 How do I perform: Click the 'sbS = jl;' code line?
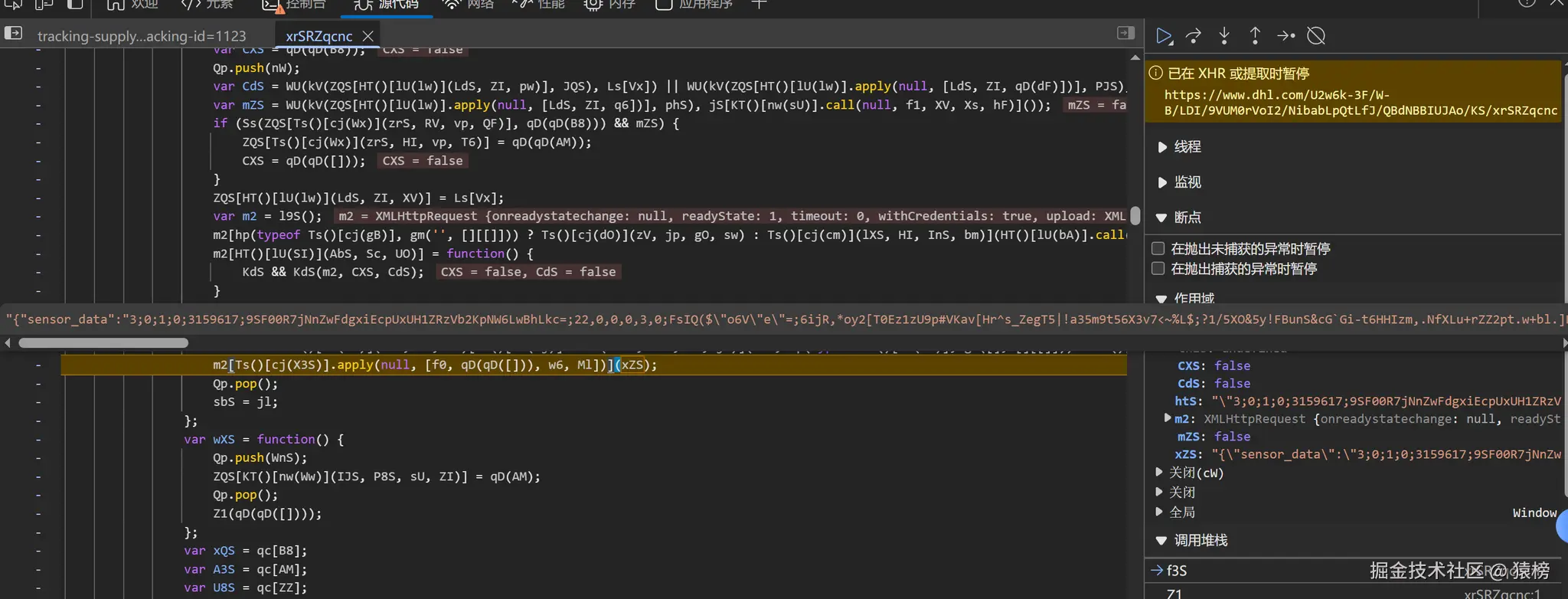(245, 401)
